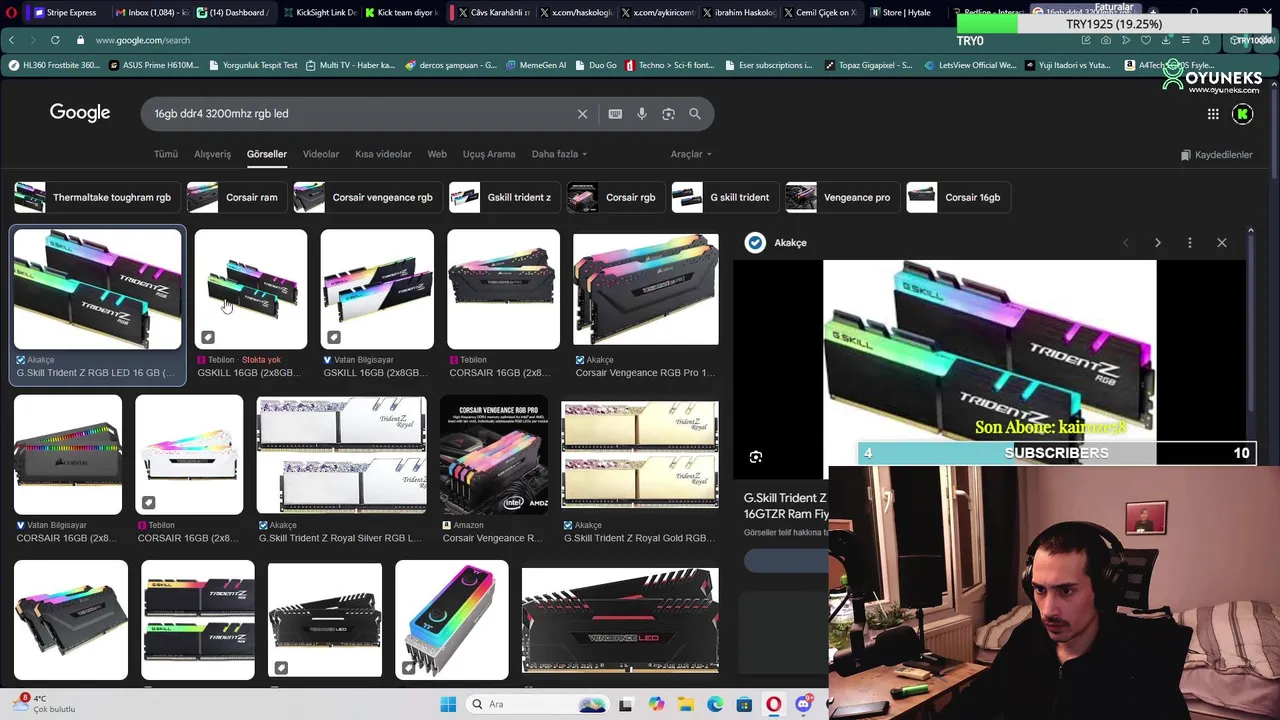Open Microsoft Edge from the taskbar

point(715,704)
